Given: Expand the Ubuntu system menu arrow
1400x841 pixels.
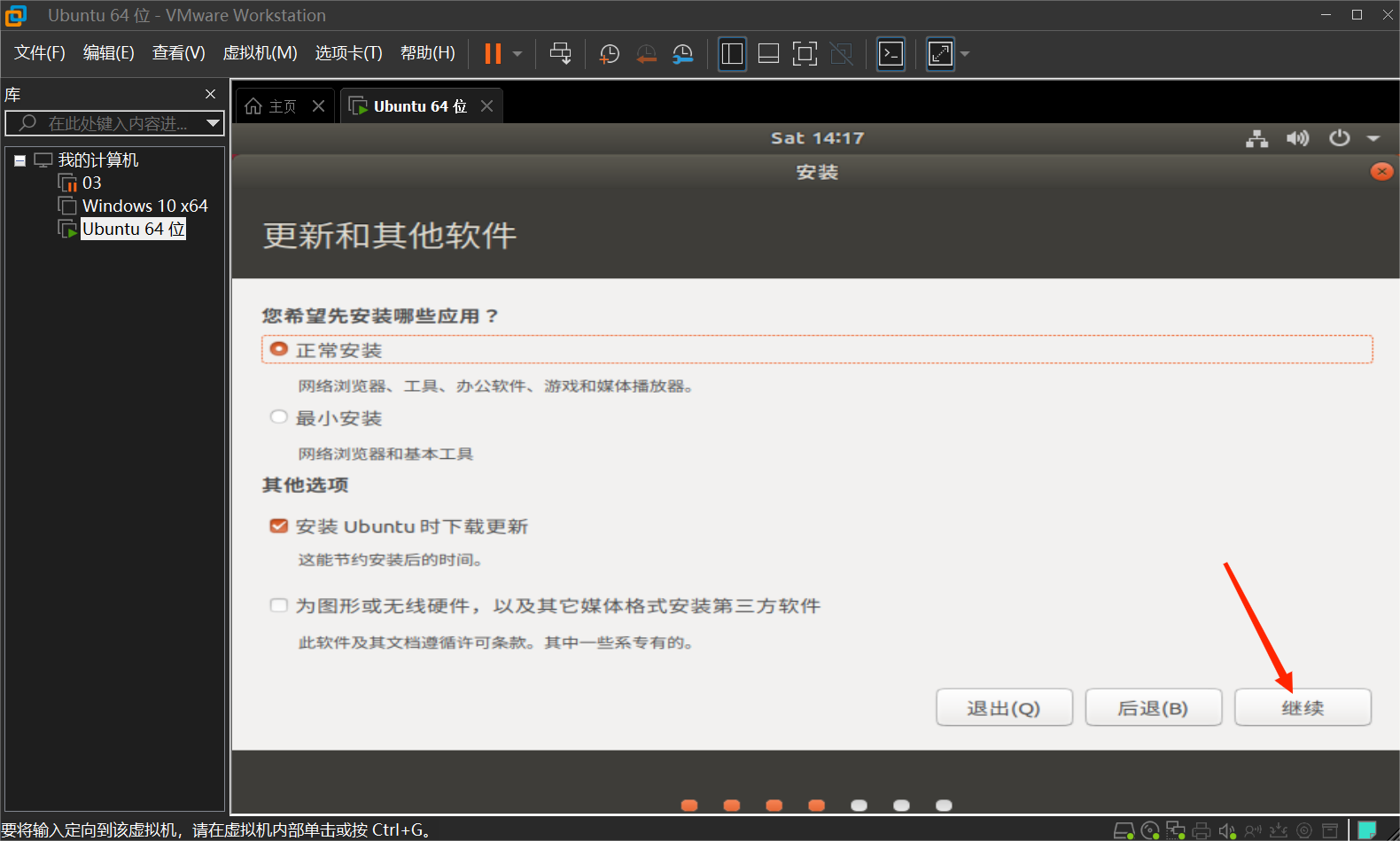Looking at the screenshot, I should 1373,138.
